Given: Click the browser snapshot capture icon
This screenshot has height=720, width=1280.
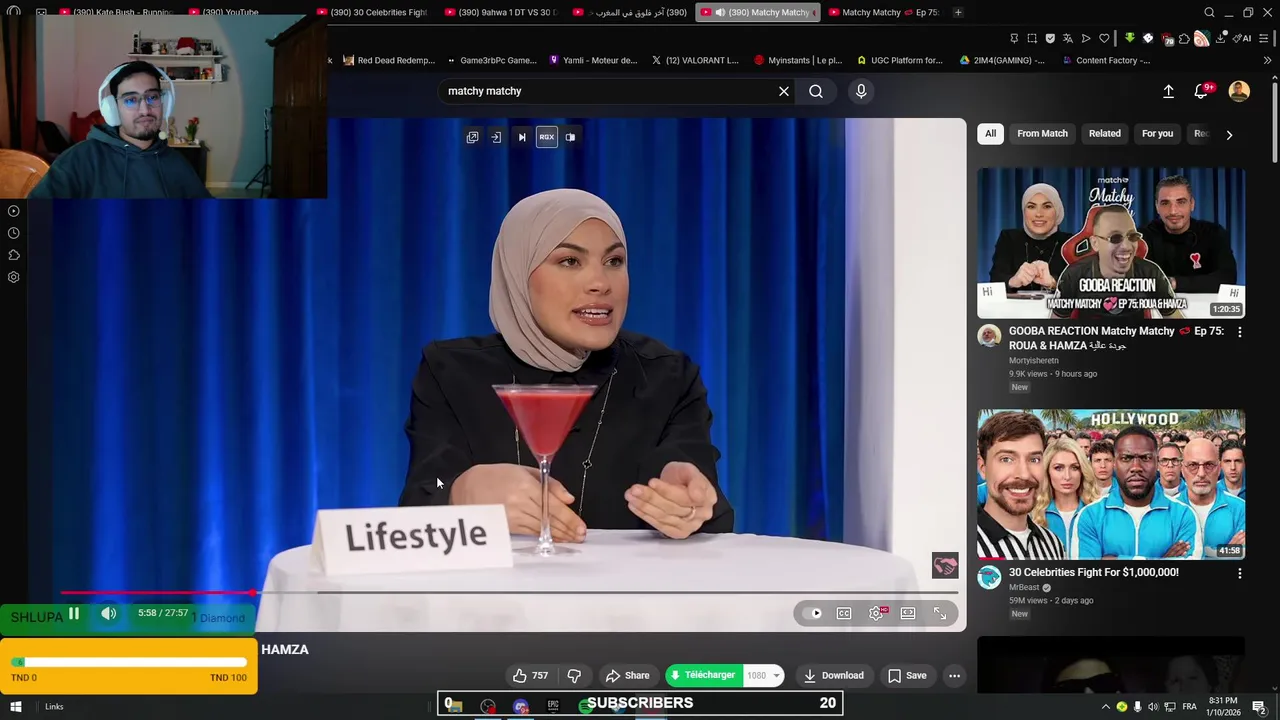Looking at the screenshot, I should point(1032,38).
